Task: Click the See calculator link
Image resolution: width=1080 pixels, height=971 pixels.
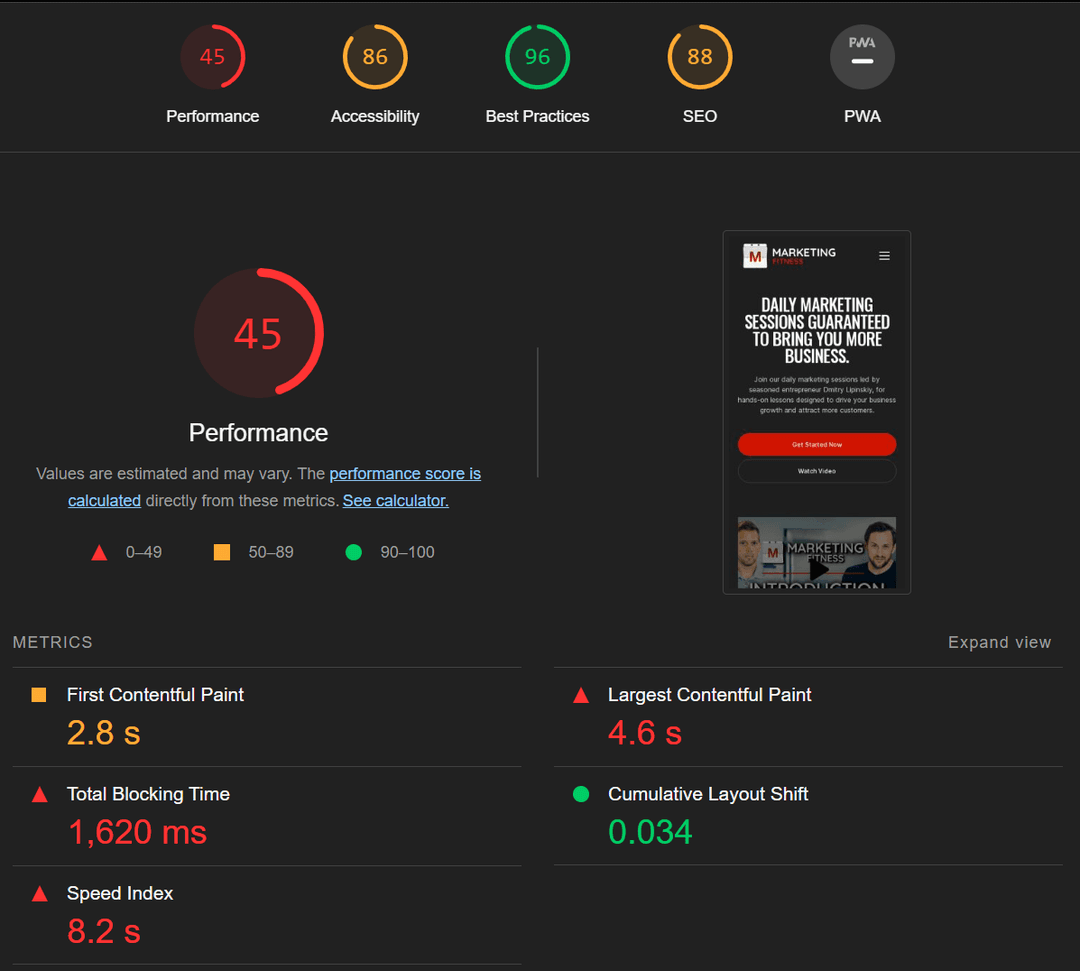Action: click(x=395, y=500)
